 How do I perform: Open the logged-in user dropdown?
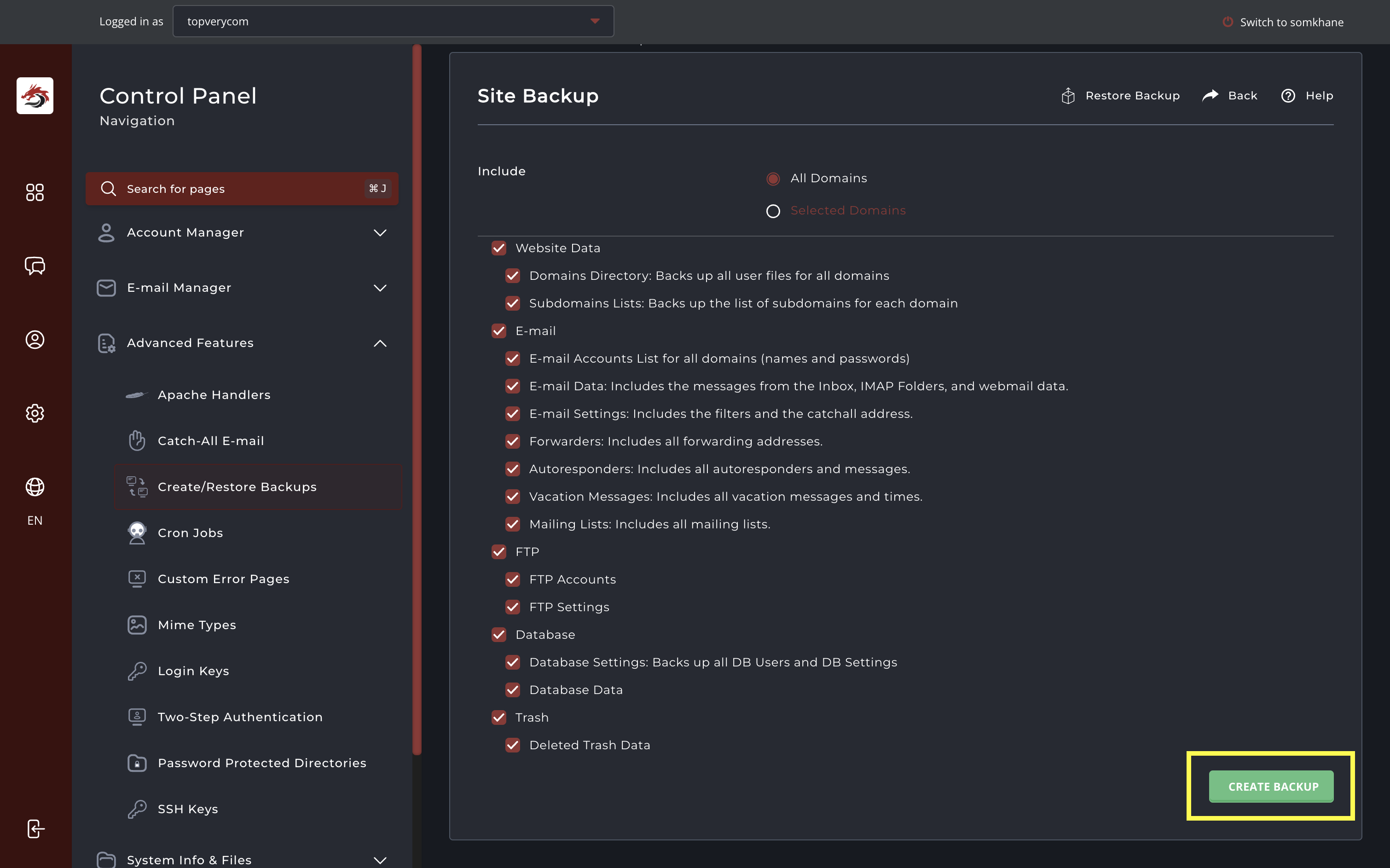point(393,21)
